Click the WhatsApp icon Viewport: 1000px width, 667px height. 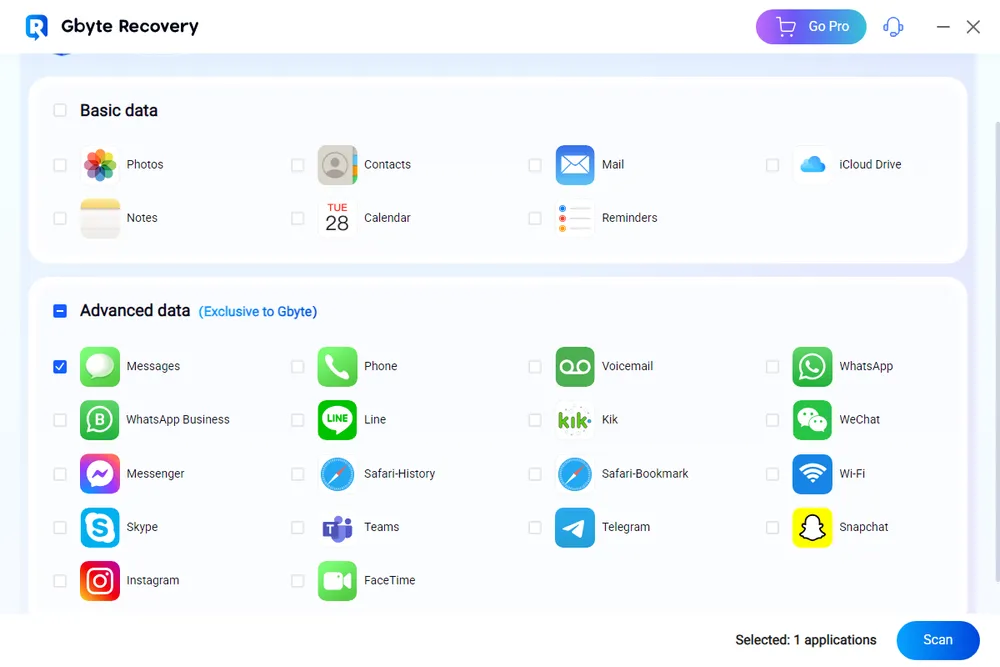pyautogui.click(x=812, y=367)
